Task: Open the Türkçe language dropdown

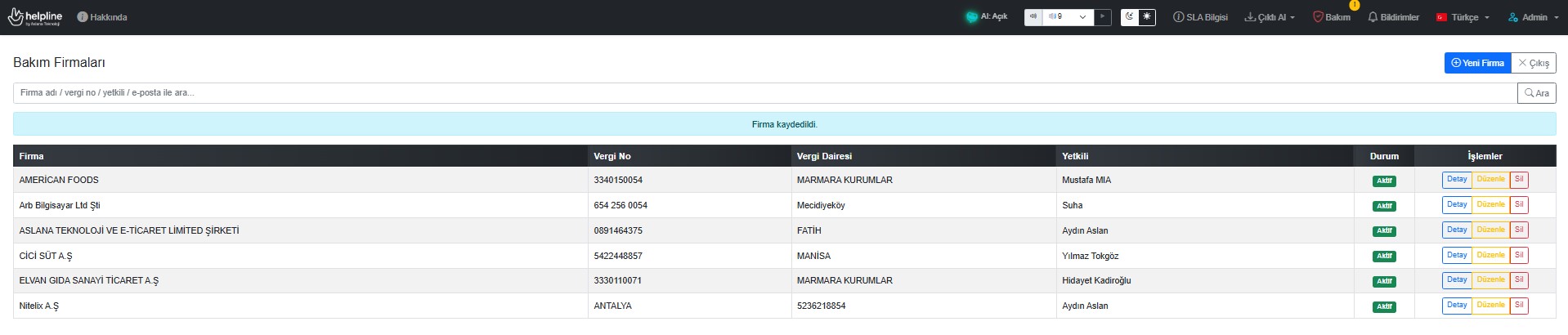Action: coord(1463,17)
